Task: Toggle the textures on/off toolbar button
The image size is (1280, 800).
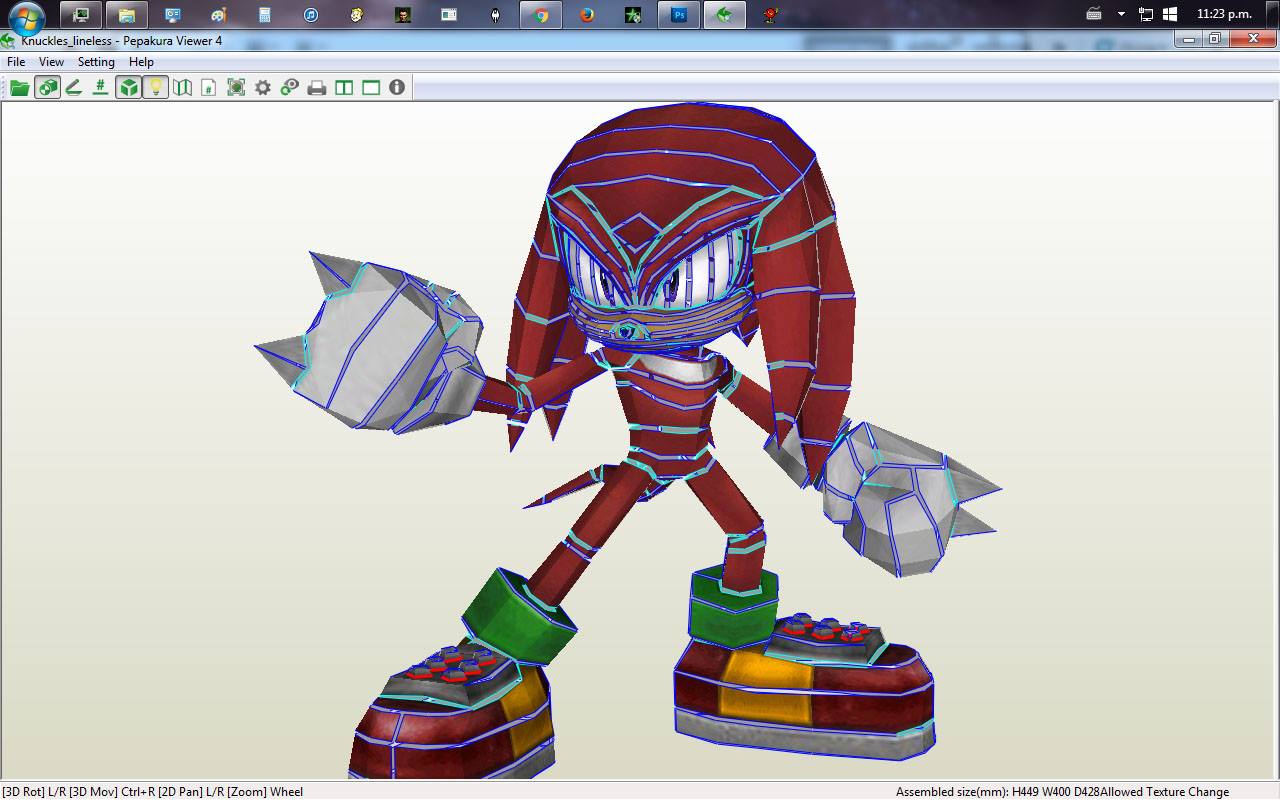Action: tap(47, 88)
